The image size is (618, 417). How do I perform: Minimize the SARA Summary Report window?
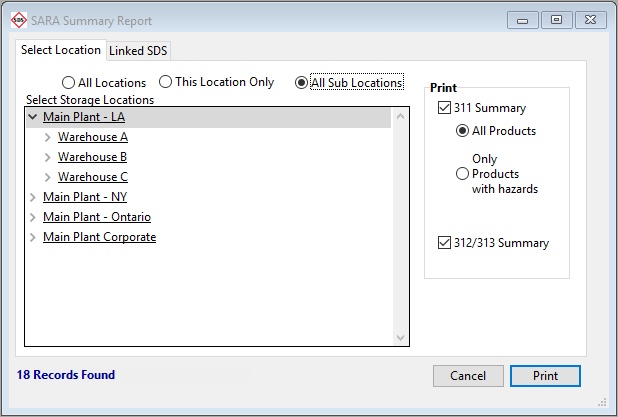523,20
